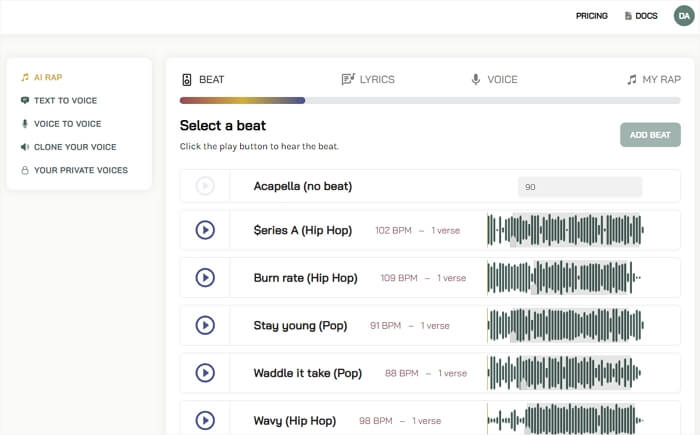Image resolution: width=700 pixels, height=435 pixels.
Task: Click the Waddle it take waveform
Action: [564, 372]
